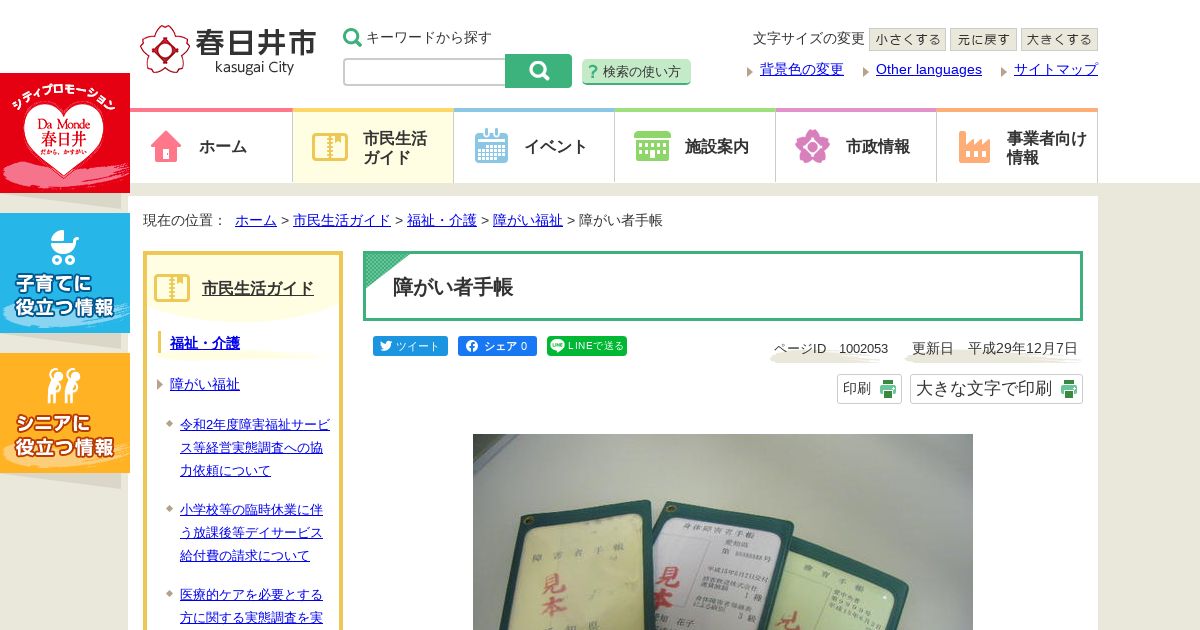1200x630 pixels.
Task: Open Other languages link
Action: tap(929, 69)
